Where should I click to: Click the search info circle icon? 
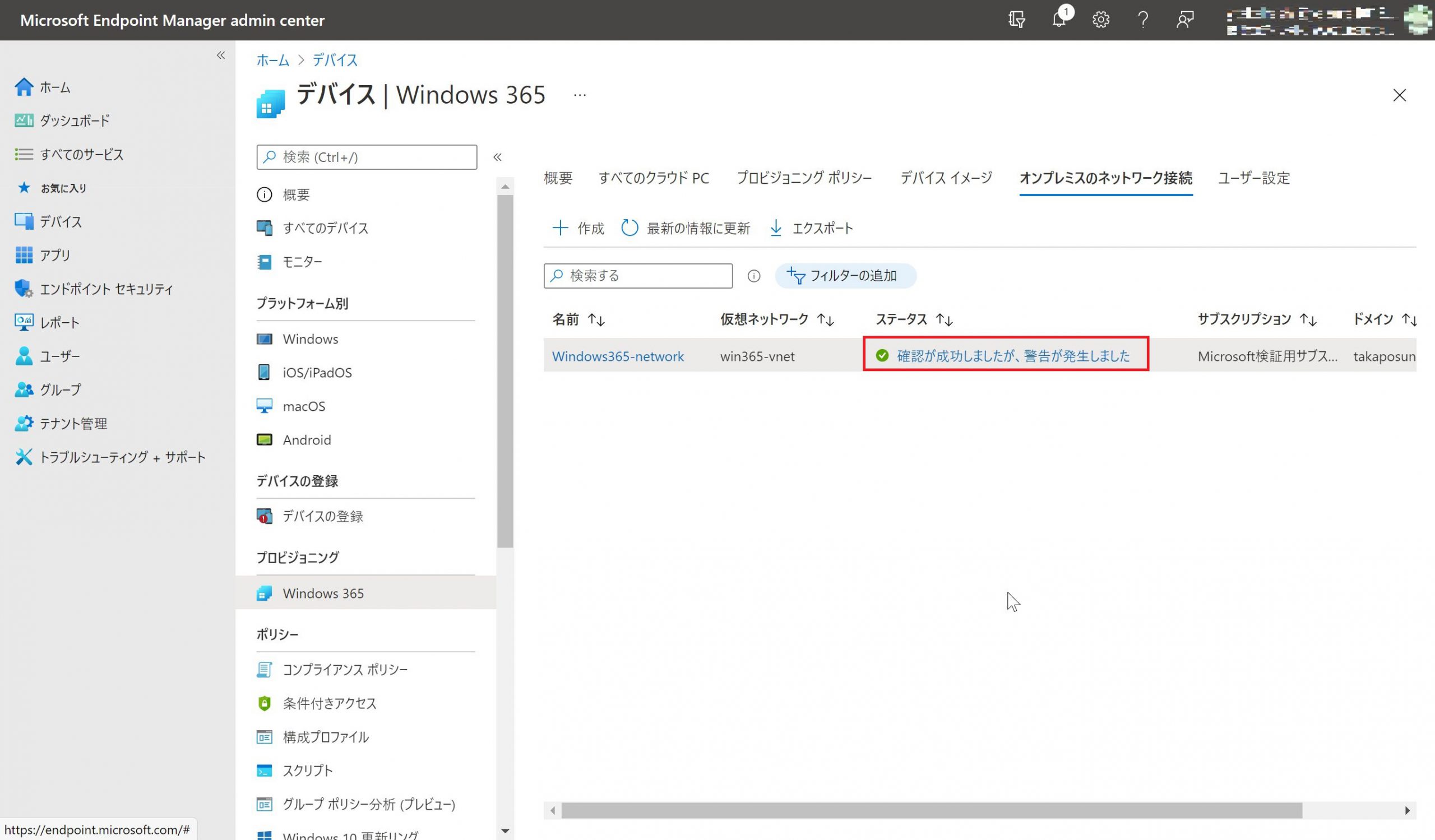coord(754,276)
